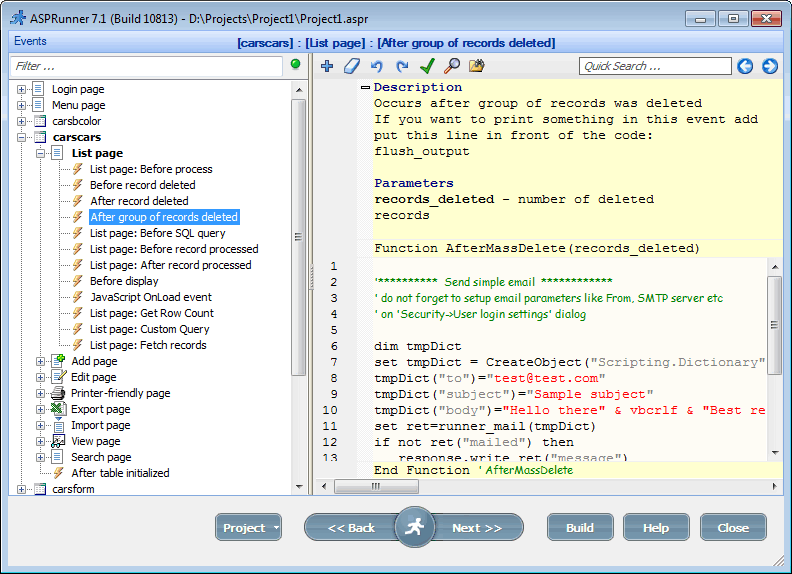Click the green dot filter indicator
Viewport: 792px width, 574px height.
(x=295, y=64)
